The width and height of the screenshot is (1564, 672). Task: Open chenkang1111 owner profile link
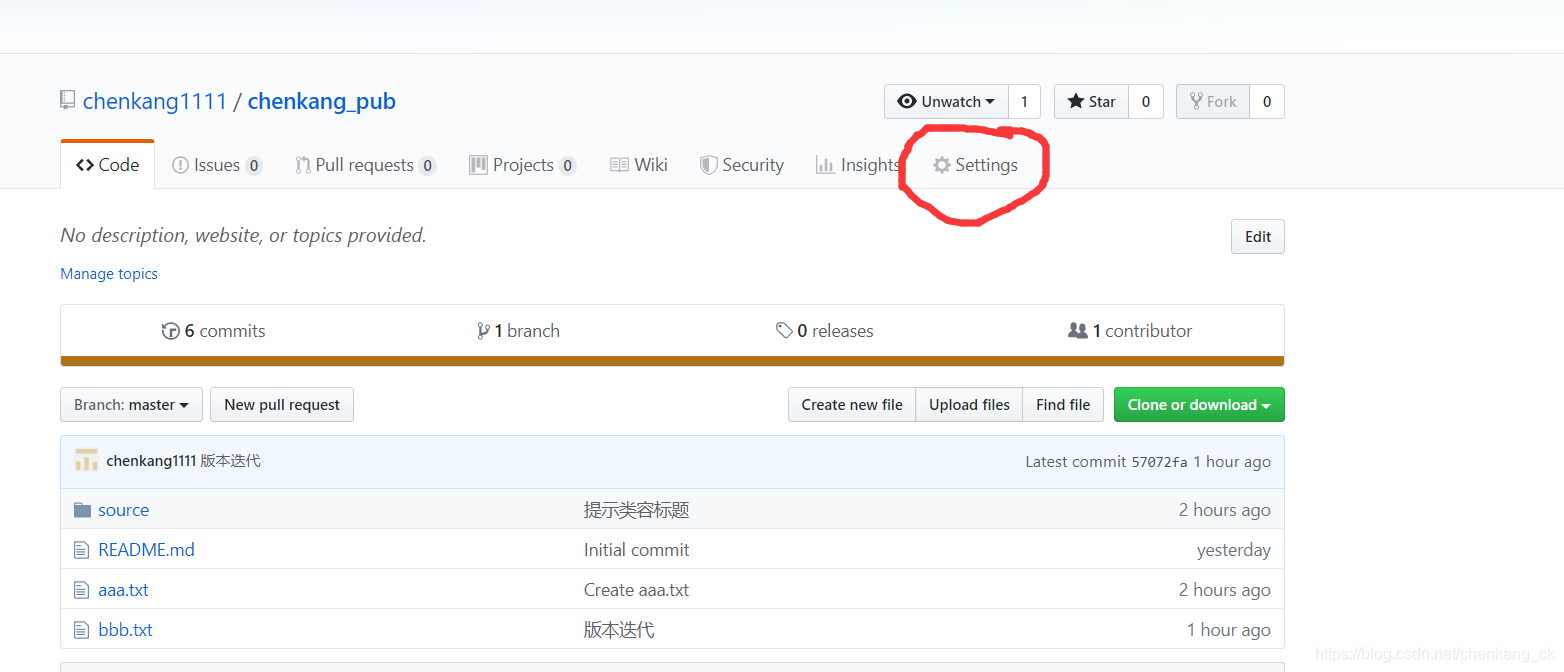coord(154,101)
